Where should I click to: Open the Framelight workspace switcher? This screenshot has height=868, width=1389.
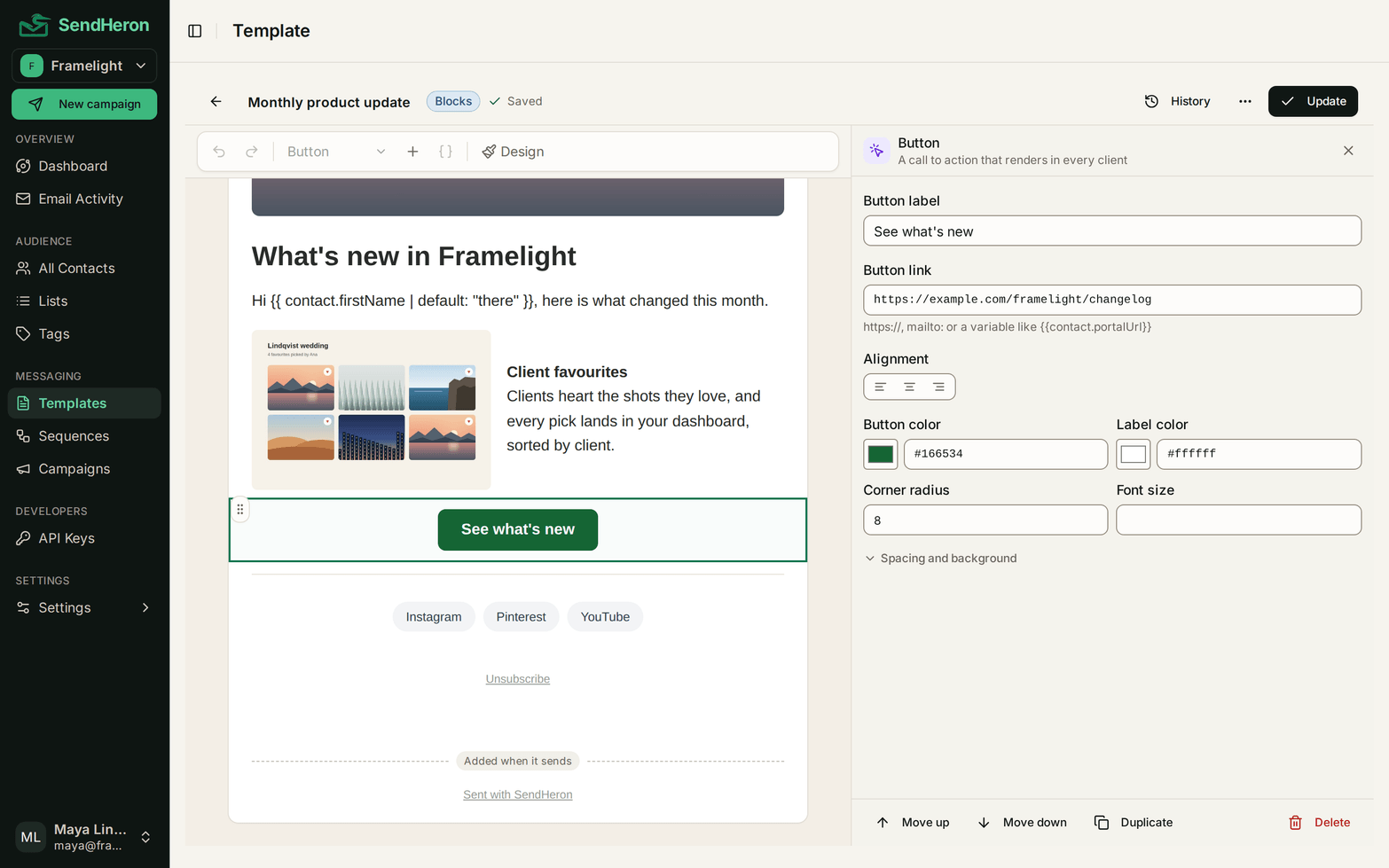(x=84, y=66)
